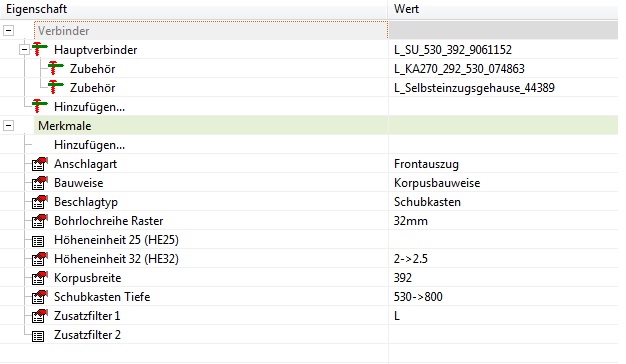Click value L_SU_530_392_9061152

click(453, 50)
